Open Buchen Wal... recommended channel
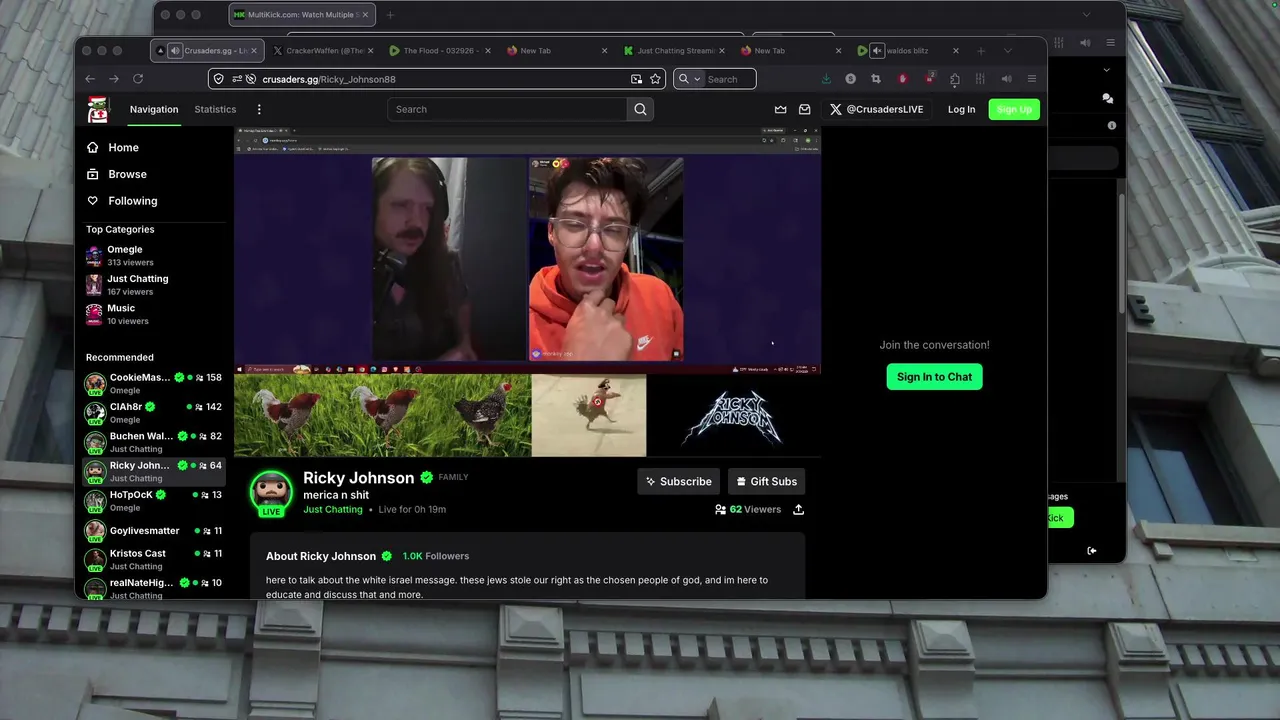This screenshot has width=1280, height=720. pyautogui.click(x=154, y=442)
